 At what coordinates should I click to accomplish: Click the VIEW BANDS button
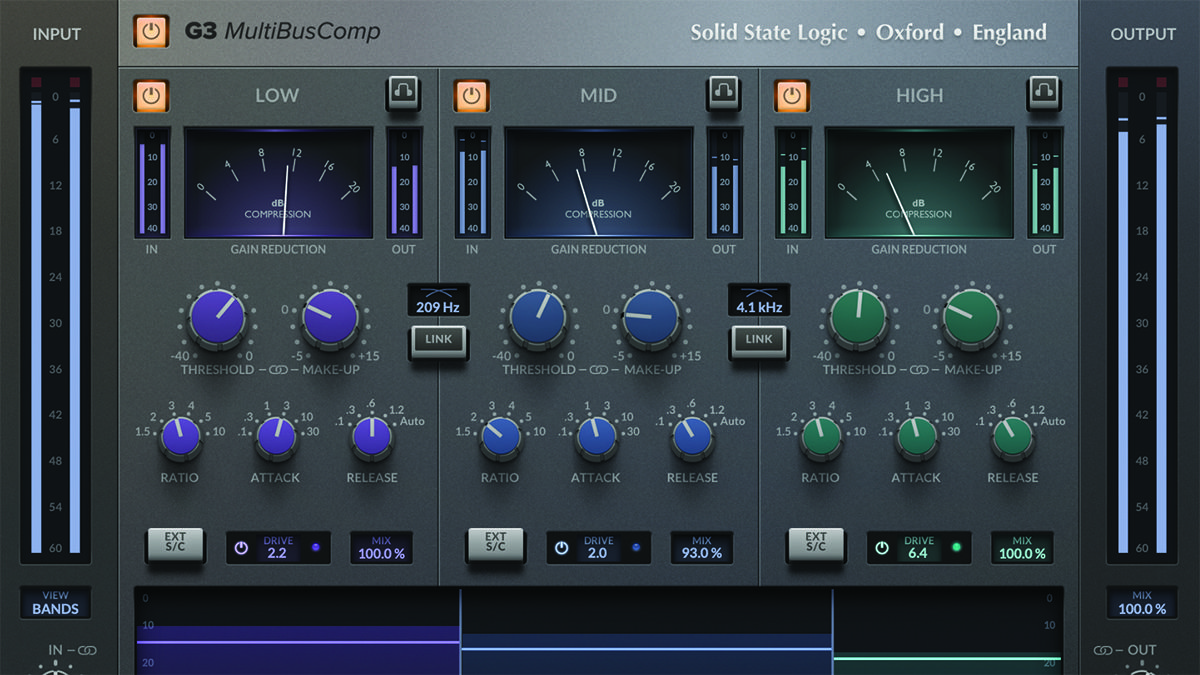(x=55, y=603)
